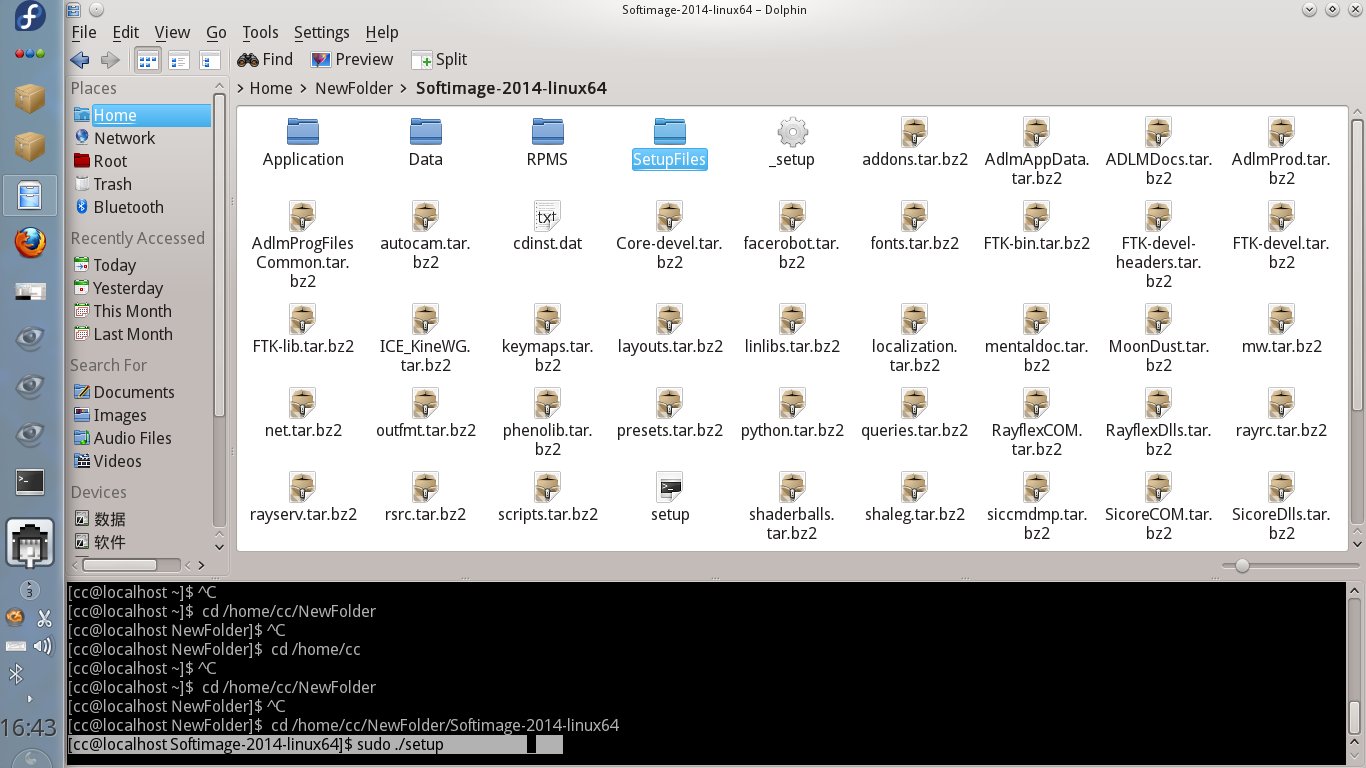The height and width of the screenshot is (768, 1366).
Task: Open the File menu
Action: click(84, 32)
